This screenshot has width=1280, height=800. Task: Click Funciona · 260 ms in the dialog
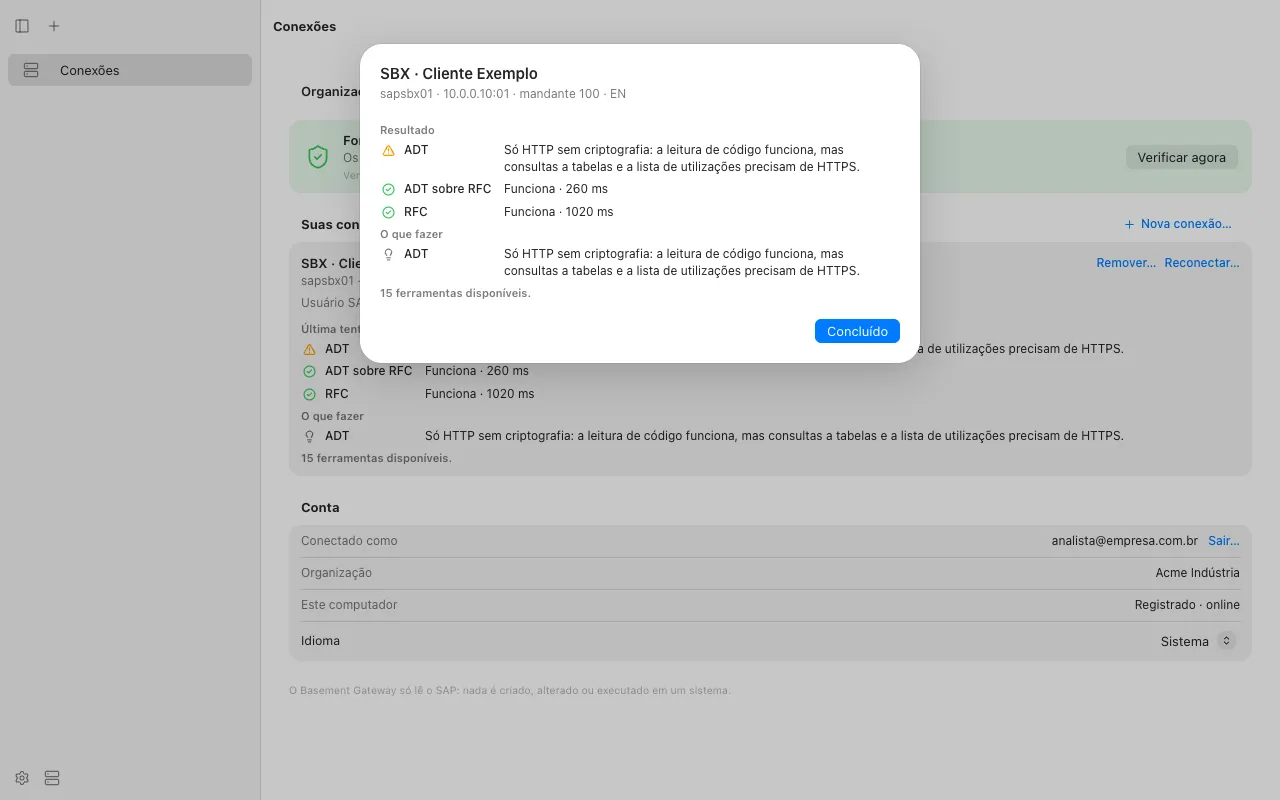tap(556, 189)
